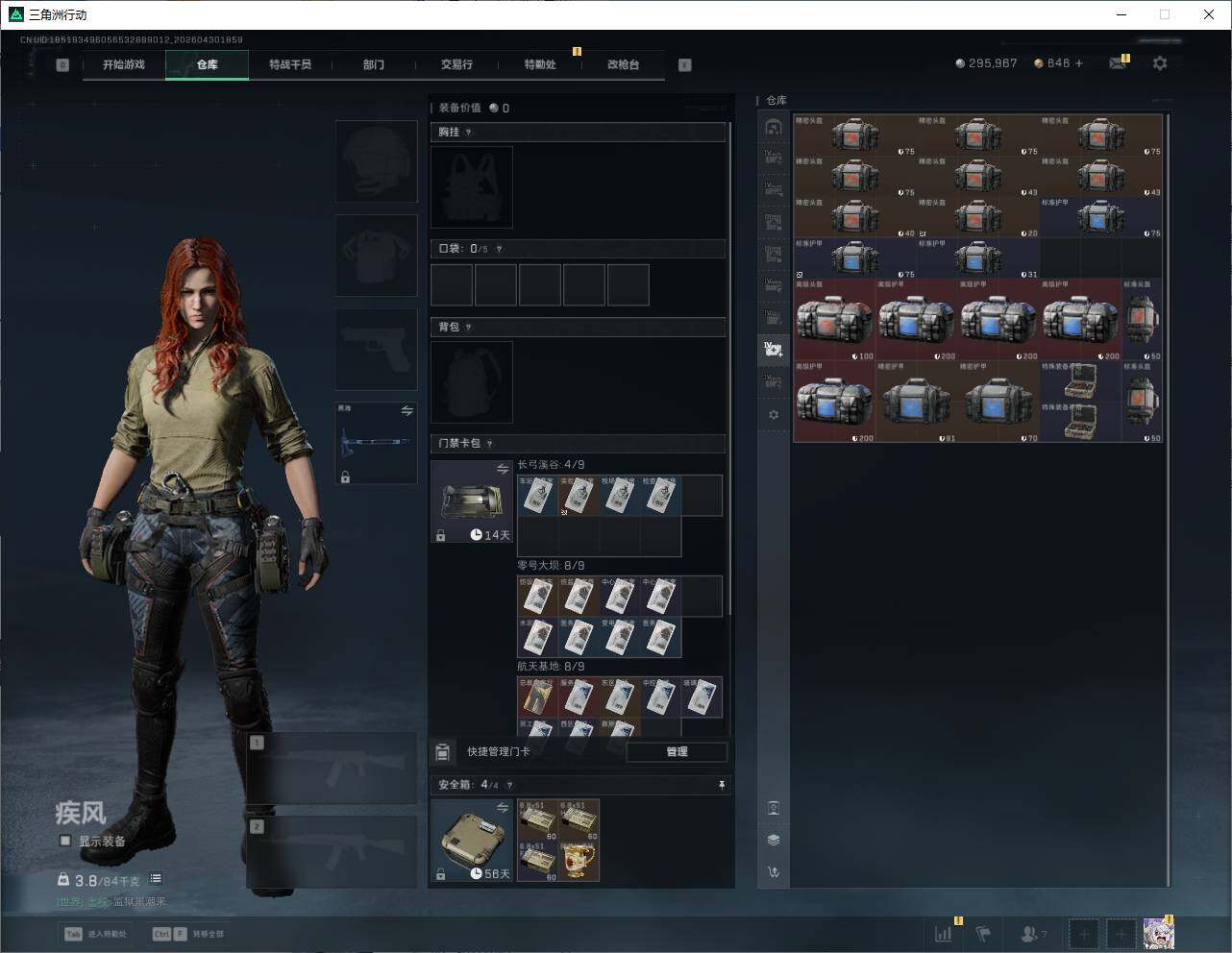Click the key card case with 14天 timer
1232x953 pixels.
pos(472,501)
